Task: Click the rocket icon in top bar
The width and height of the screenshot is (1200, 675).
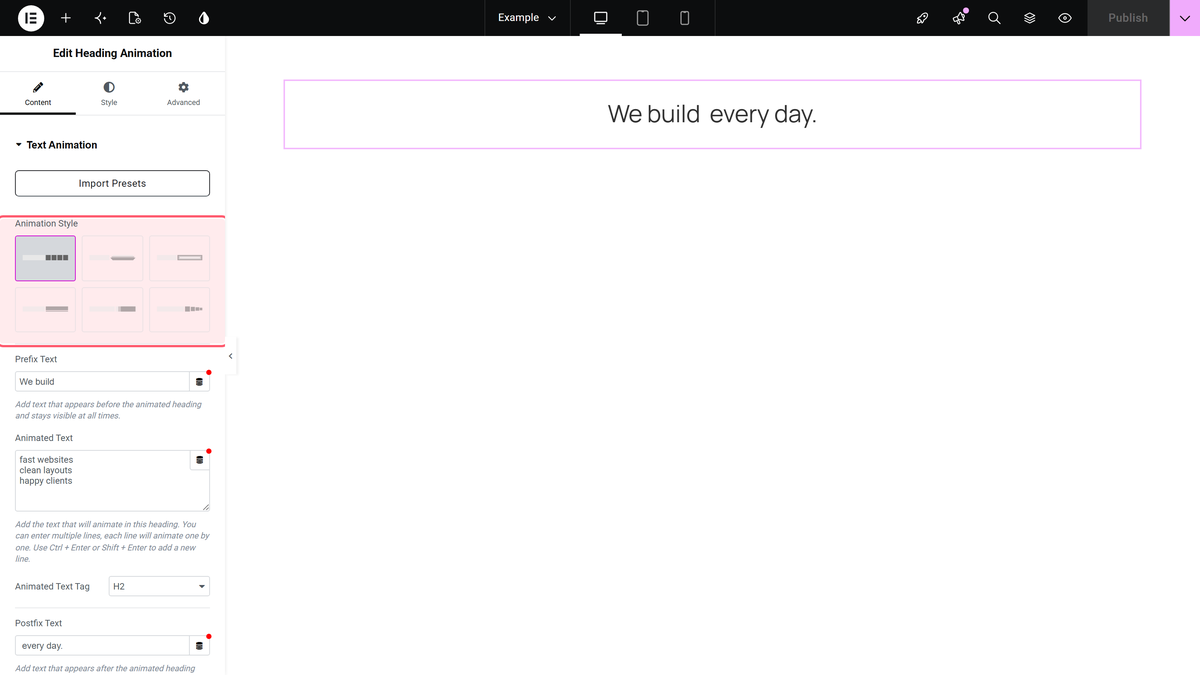Action: [923, 18]
